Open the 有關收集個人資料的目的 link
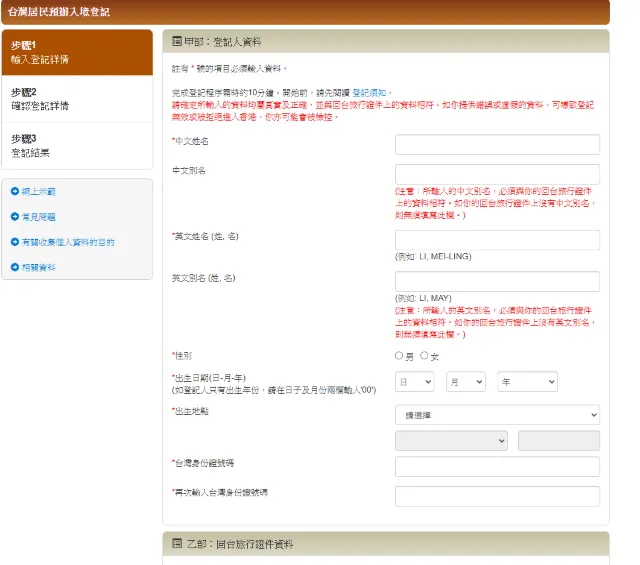This screenshot has width=640, height=565. (68, 242)
